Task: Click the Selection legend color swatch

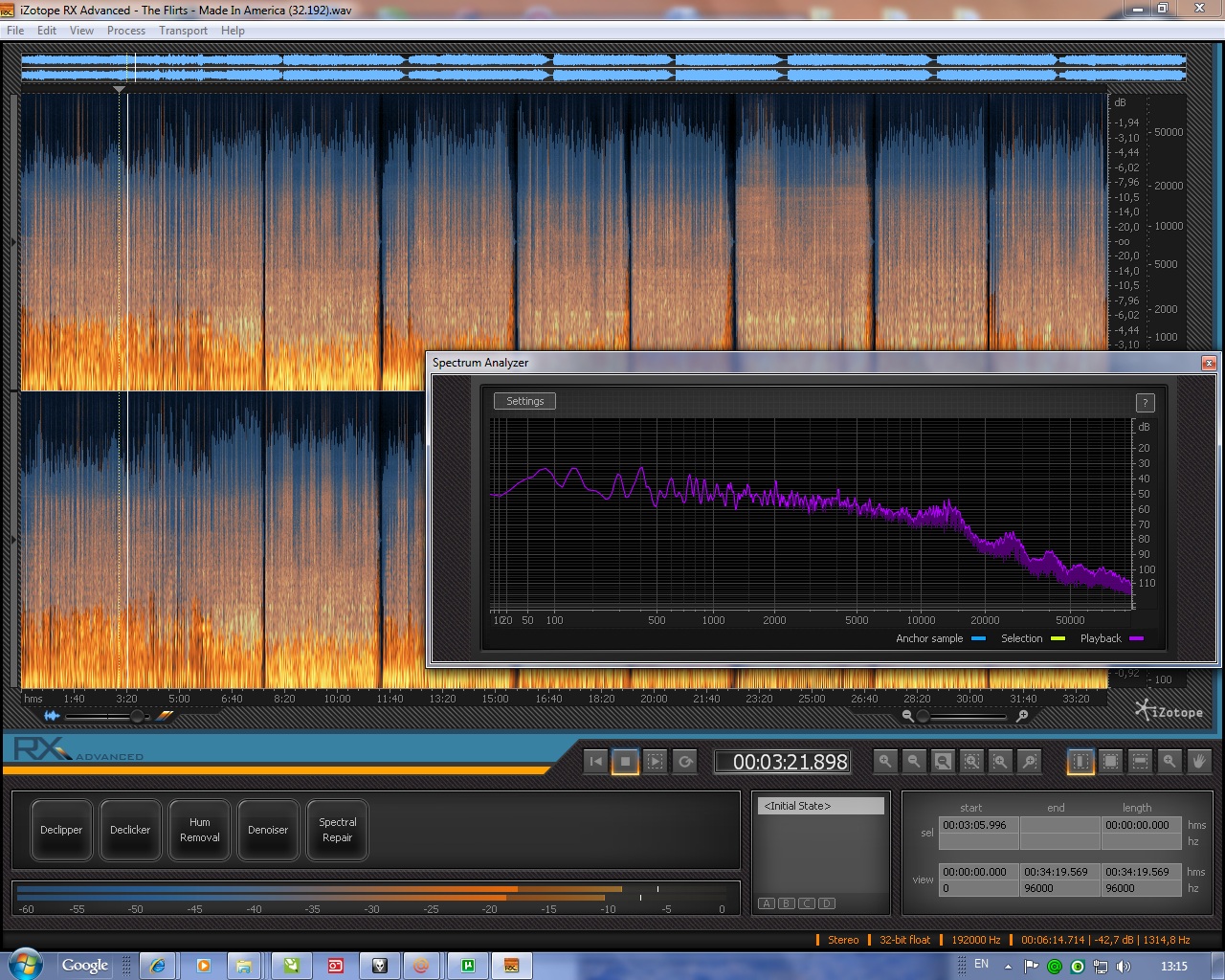Action: (x=1058, y=638)
